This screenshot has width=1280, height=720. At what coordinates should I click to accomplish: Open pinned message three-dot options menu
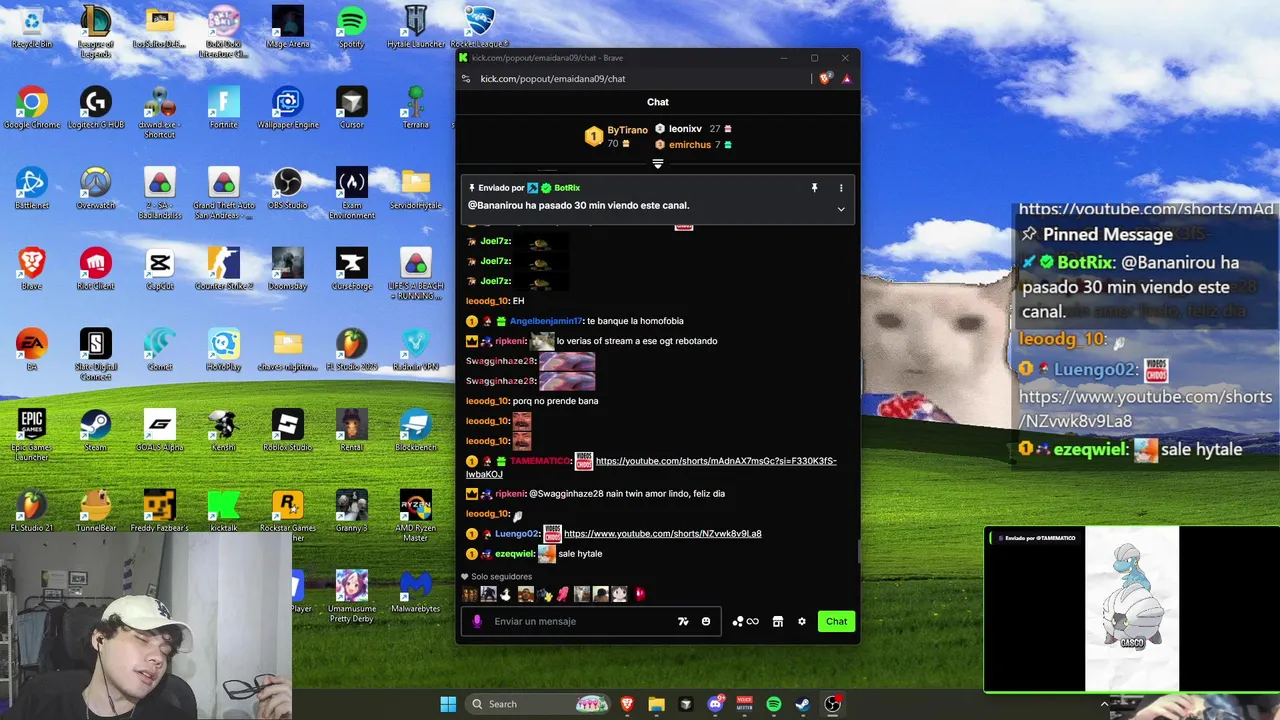841,188
